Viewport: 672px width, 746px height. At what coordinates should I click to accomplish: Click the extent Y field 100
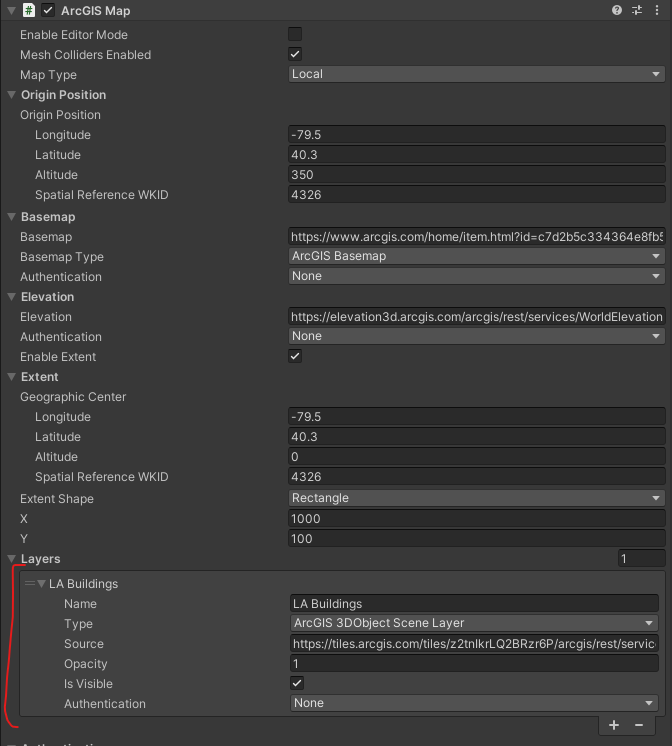pyautogui.click(x=476, y=539)
